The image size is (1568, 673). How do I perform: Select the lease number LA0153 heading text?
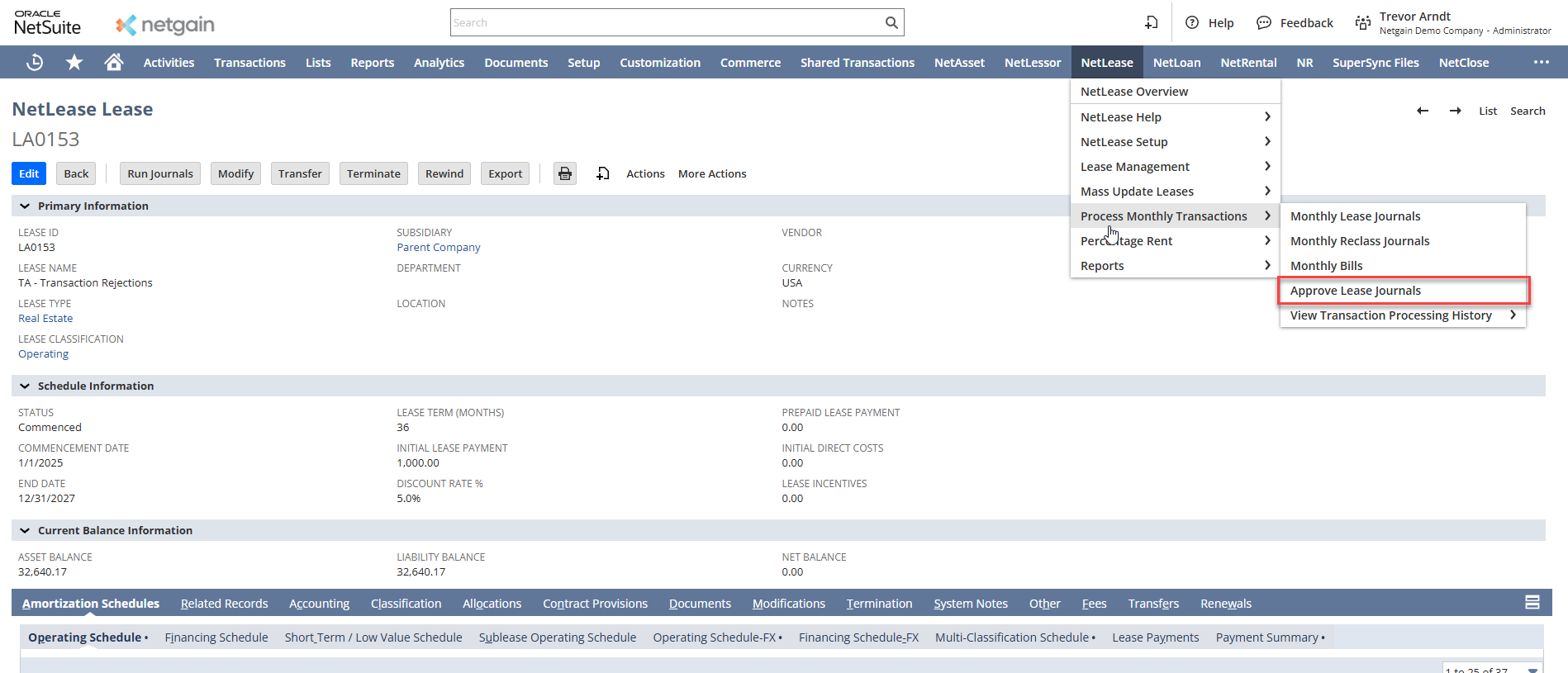pos(45,140)
